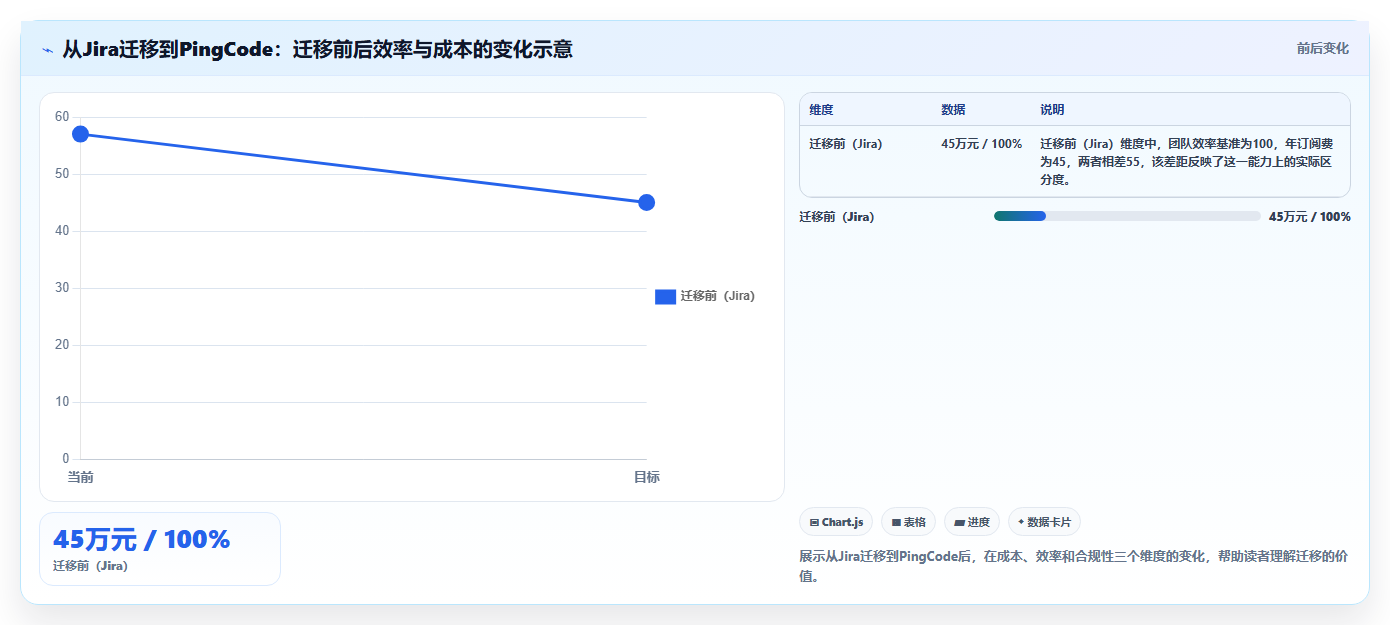Screen dimensions: 1390x625
Task: Click the explanation text in 说明 column
Action: 1188,162
